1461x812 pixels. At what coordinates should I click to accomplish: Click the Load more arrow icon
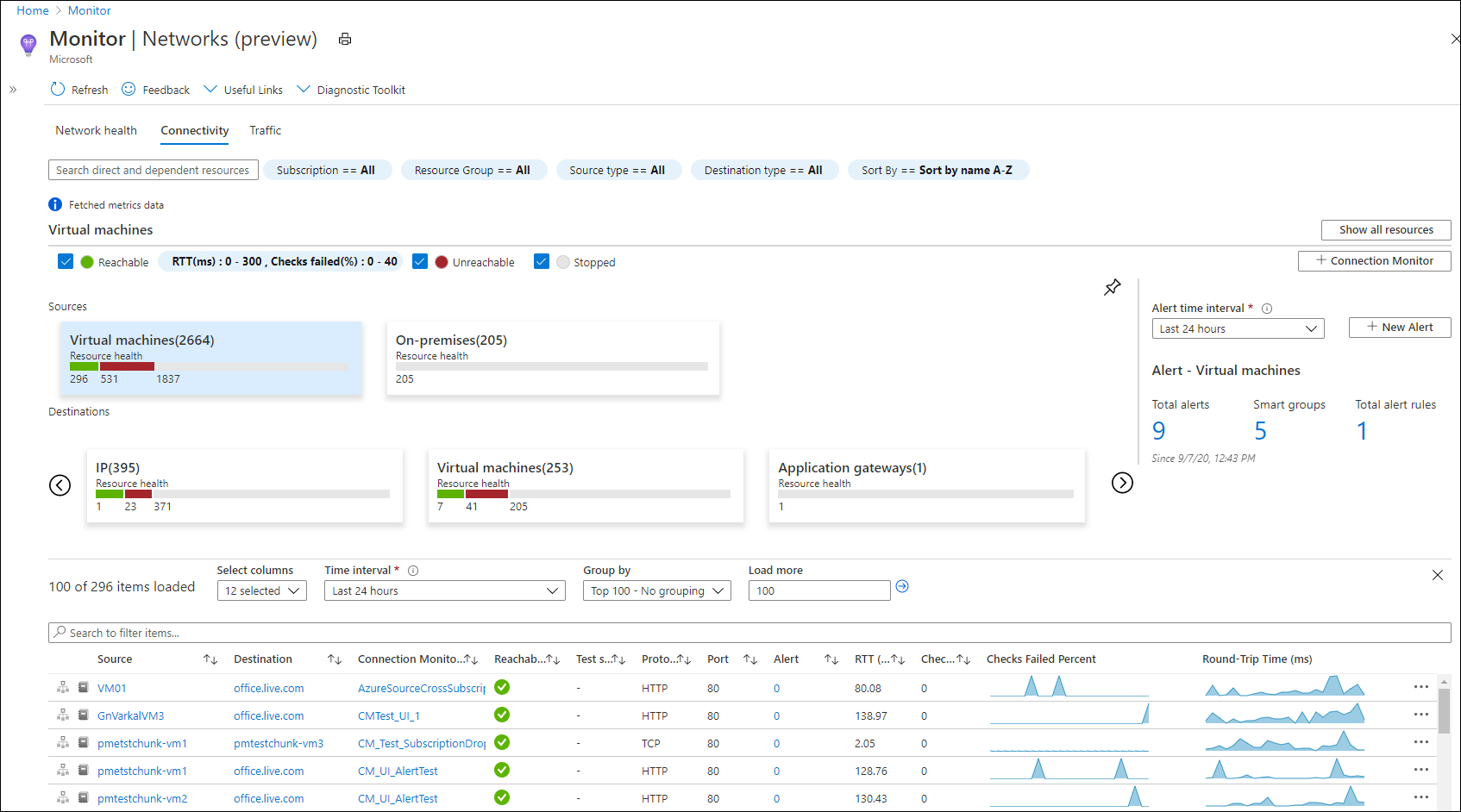coord(902,587)
